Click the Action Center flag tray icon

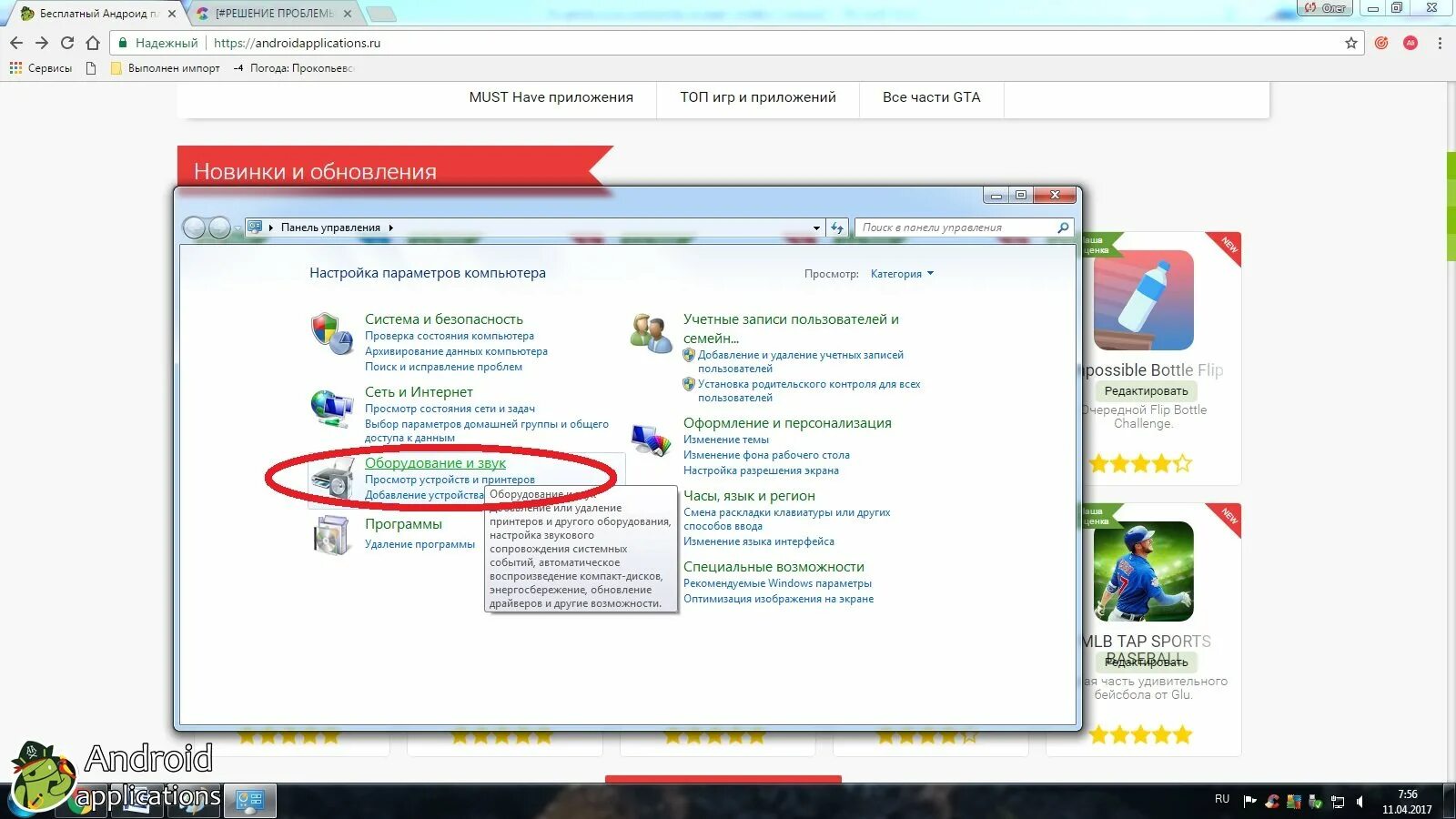tap(1249, 802)
